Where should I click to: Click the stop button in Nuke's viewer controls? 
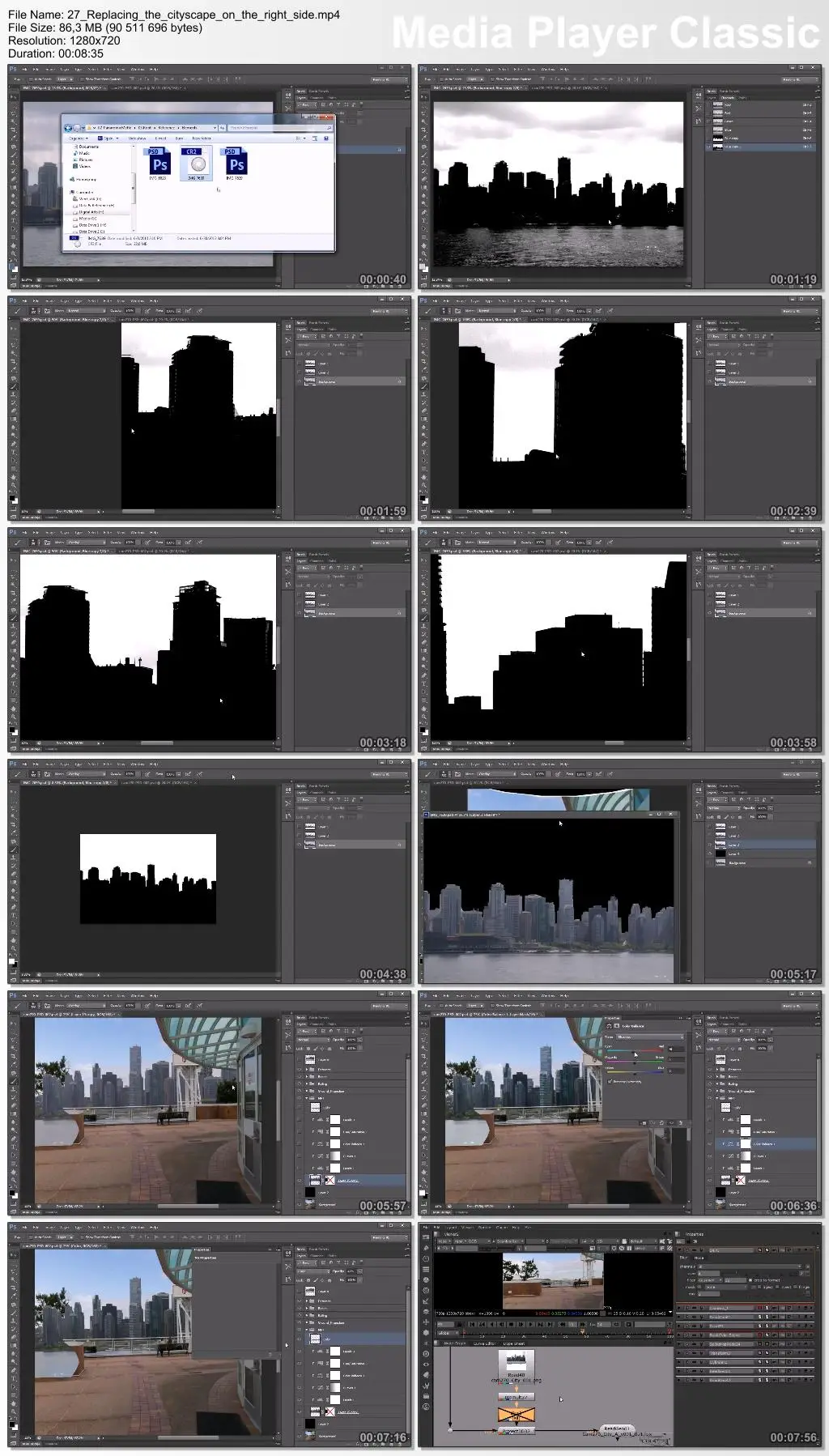coord(511,1324)
